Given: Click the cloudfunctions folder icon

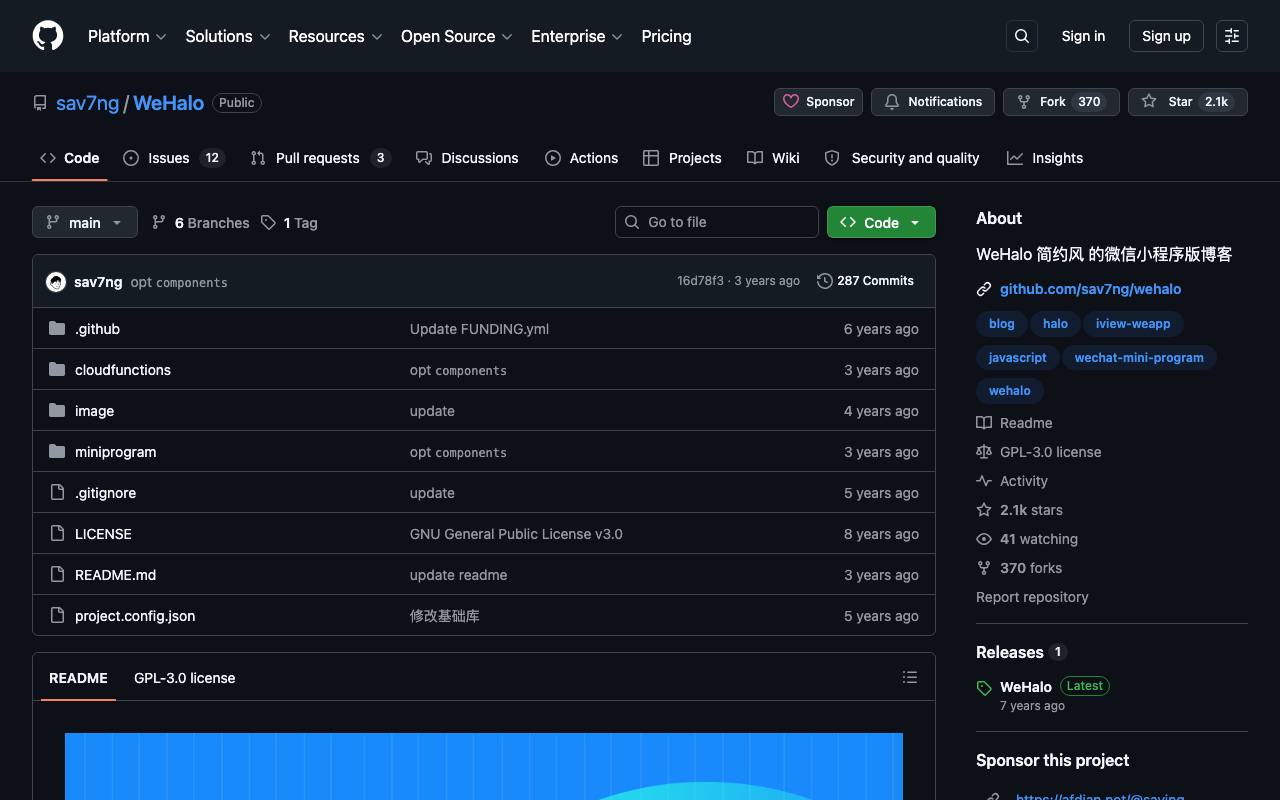Looking at the screenshot, I should [57, 369].
